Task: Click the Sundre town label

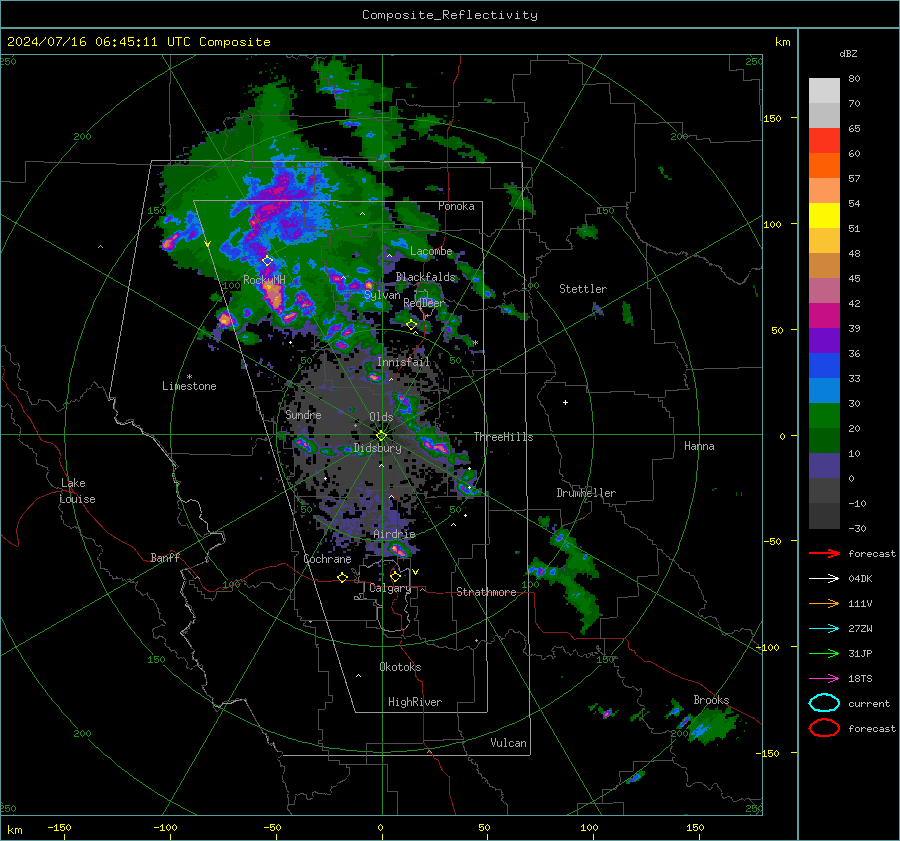Action: (304, 414)
